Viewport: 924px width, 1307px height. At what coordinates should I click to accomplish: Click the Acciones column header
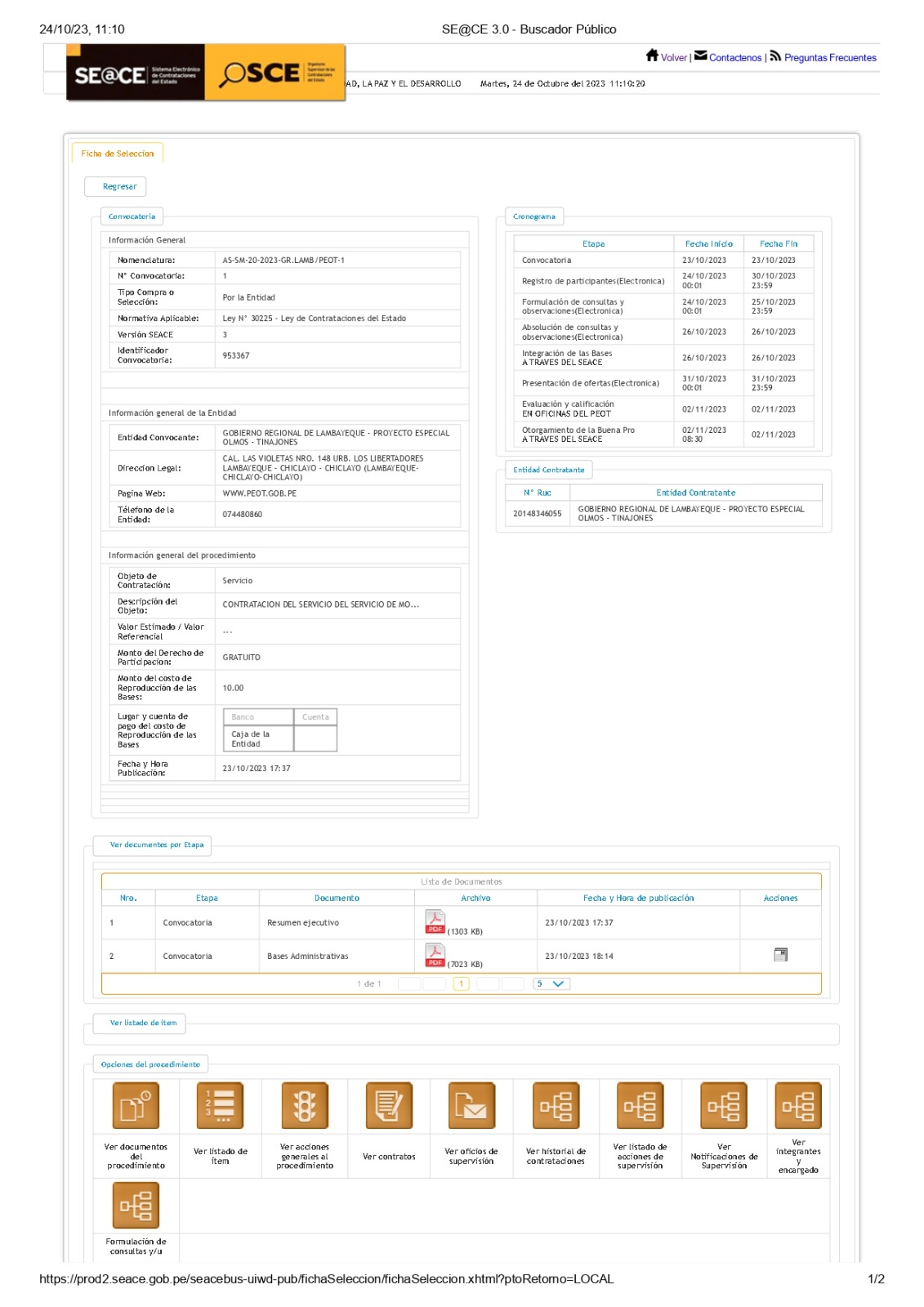[780, 898]
